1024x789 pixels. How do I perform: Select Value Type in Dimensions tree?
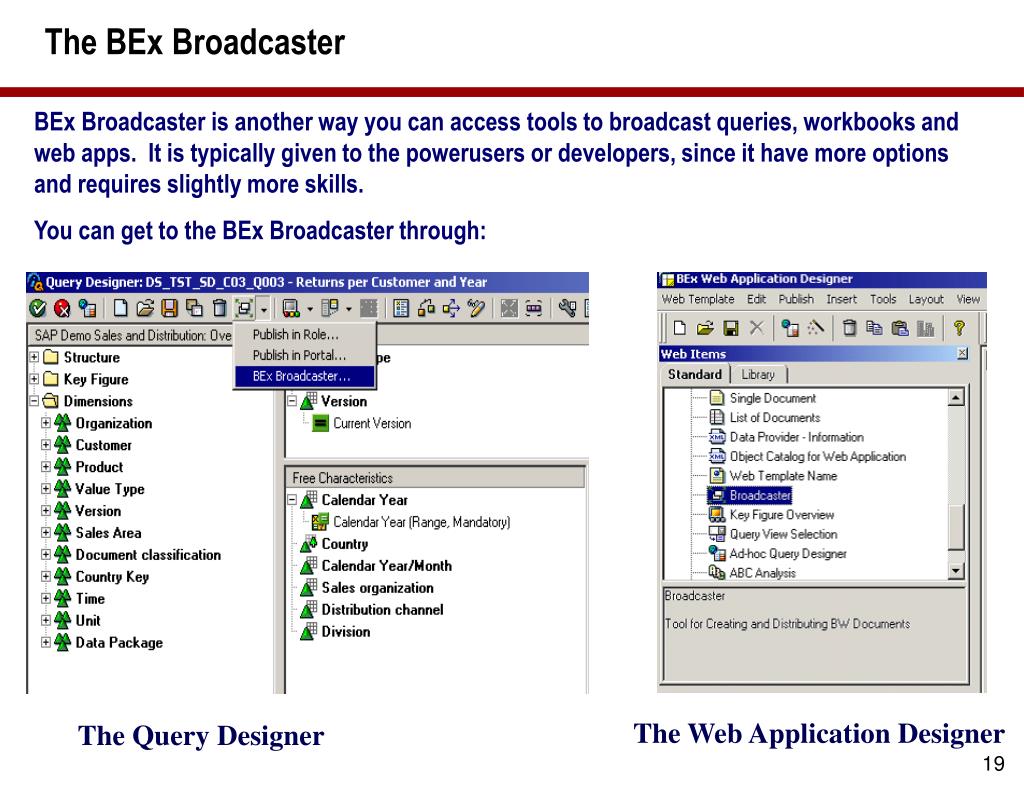pos(110,489)
